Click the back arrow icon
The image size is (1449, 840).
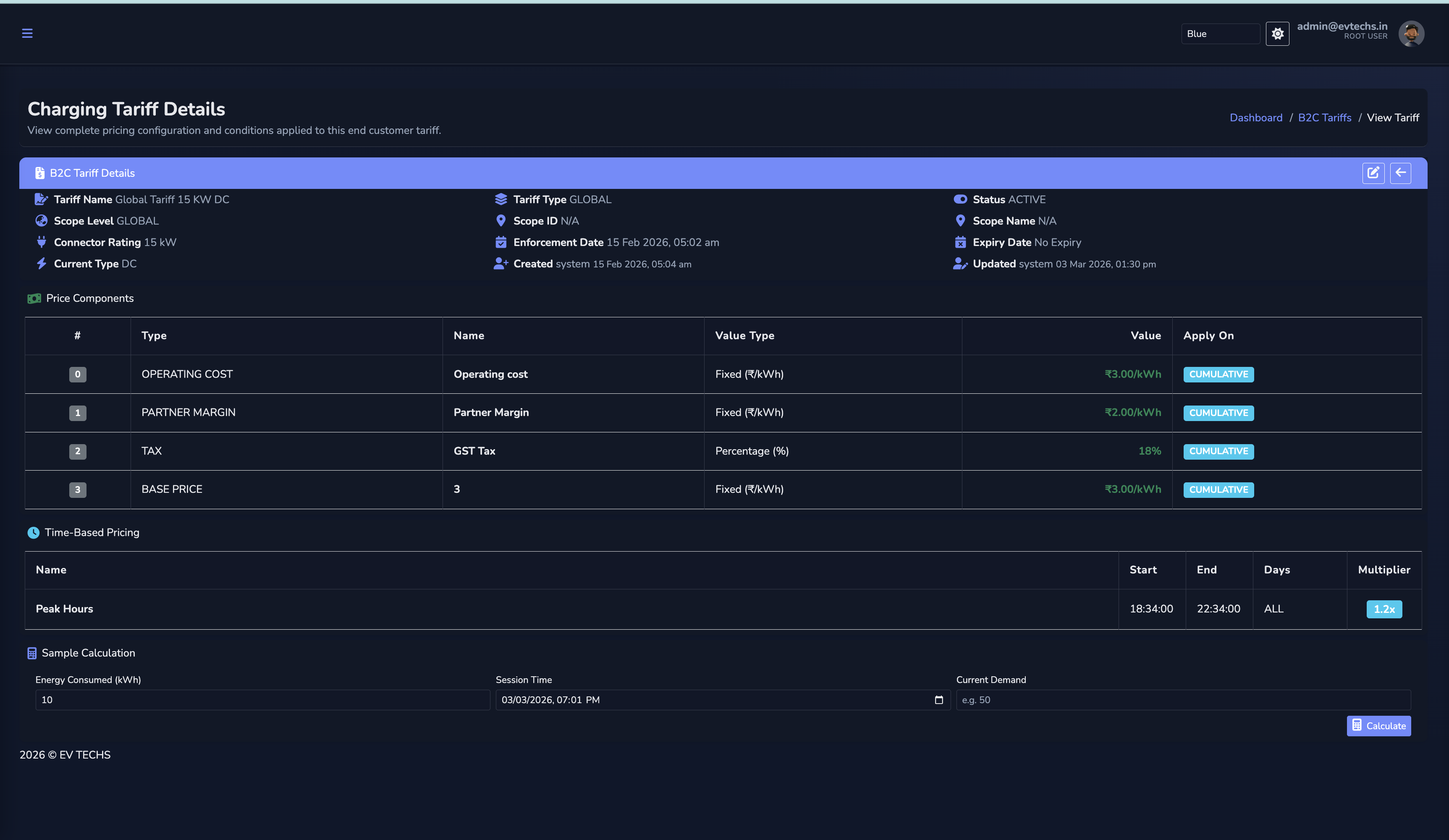(x=1400, y=173)
